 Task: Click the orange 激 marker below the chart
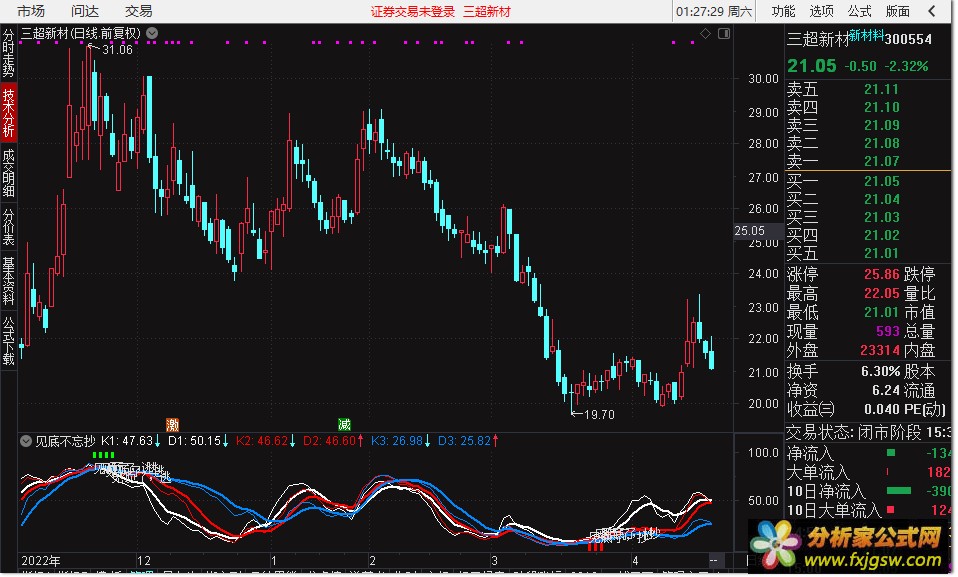tap(172, 424)
